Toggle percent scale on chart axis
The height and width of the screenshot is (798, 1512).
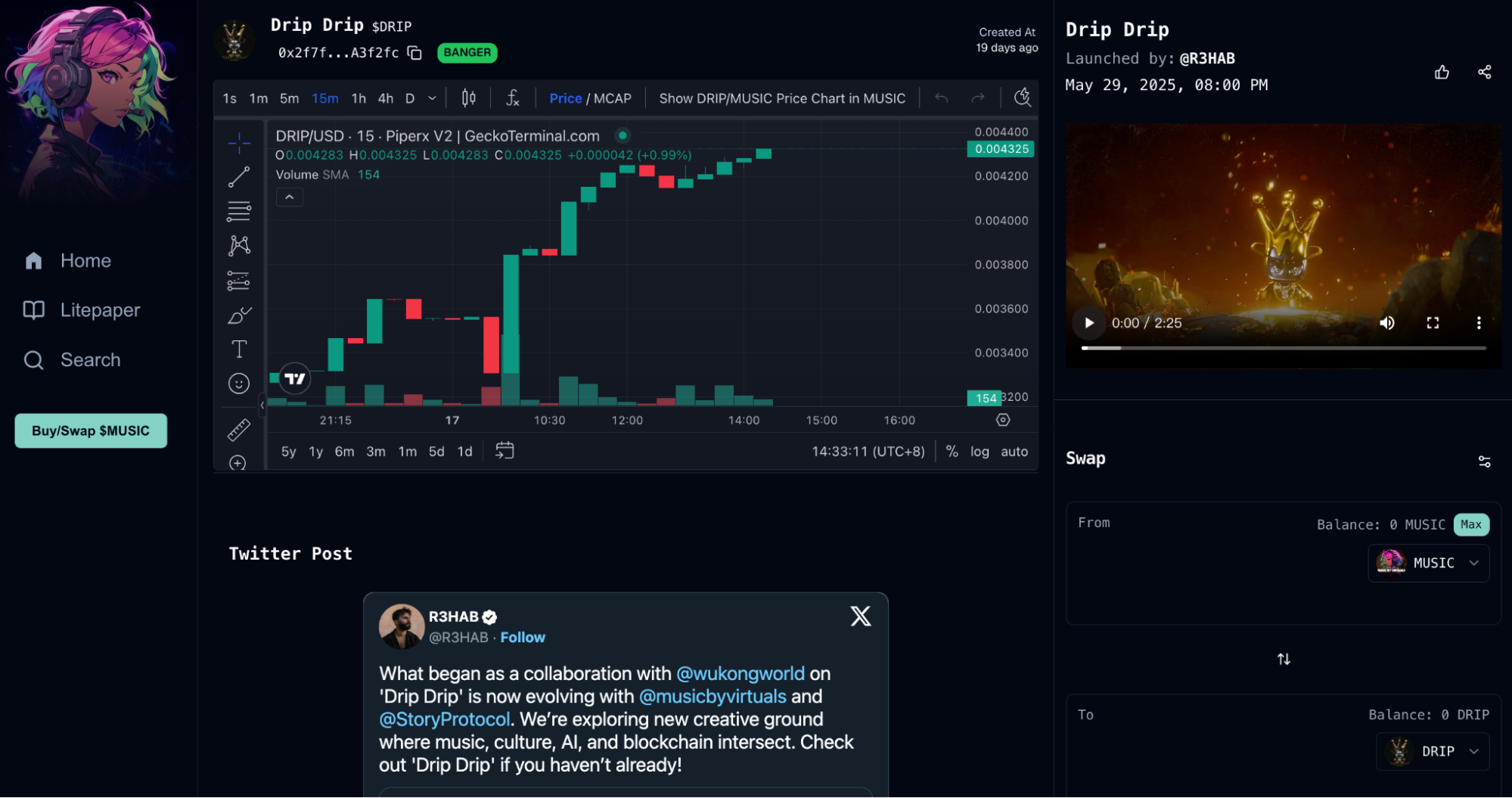[x=952, y=452]
